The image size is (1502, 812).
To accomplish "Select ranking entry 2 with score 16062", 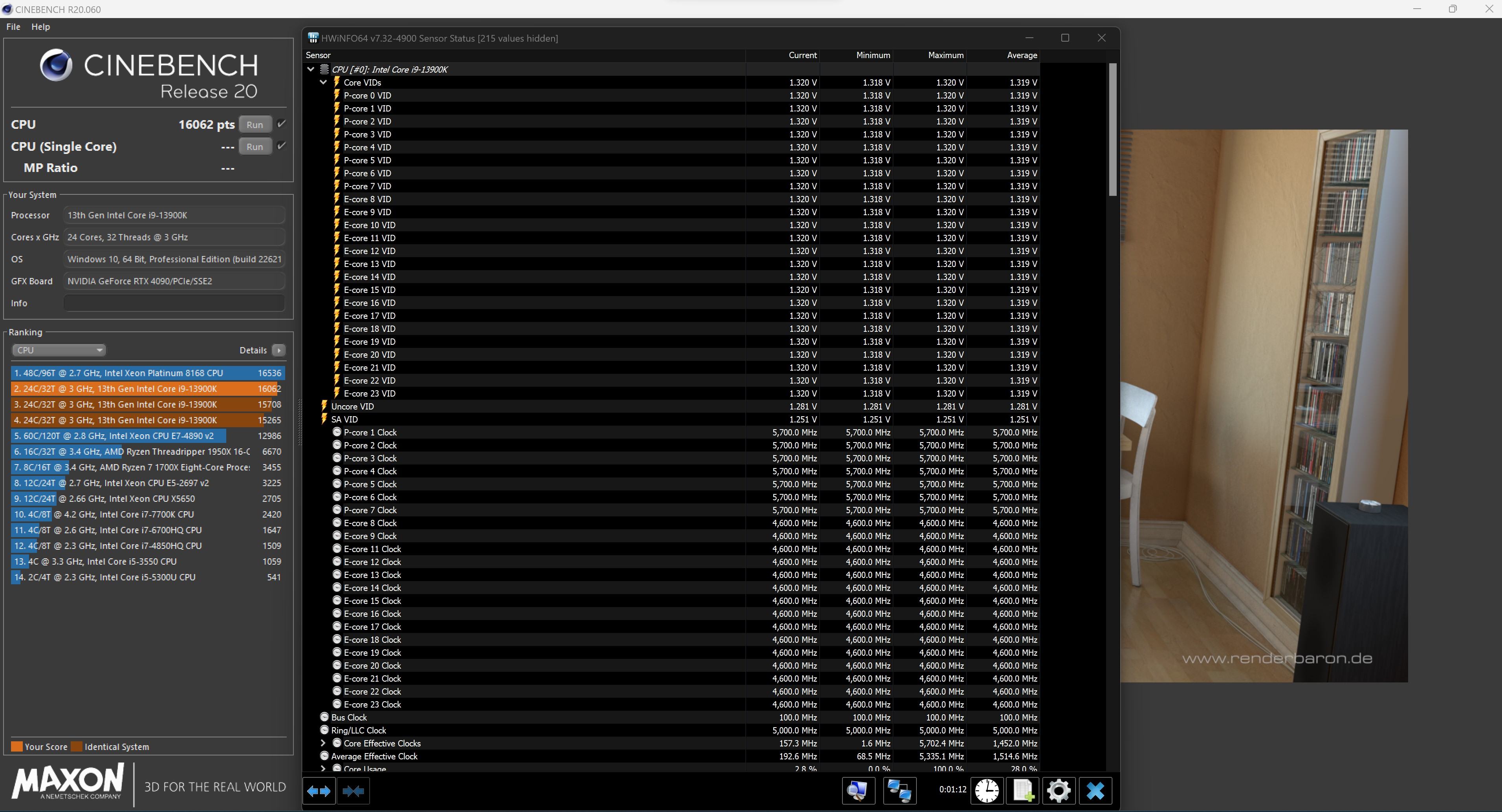I will click(148, 388).
